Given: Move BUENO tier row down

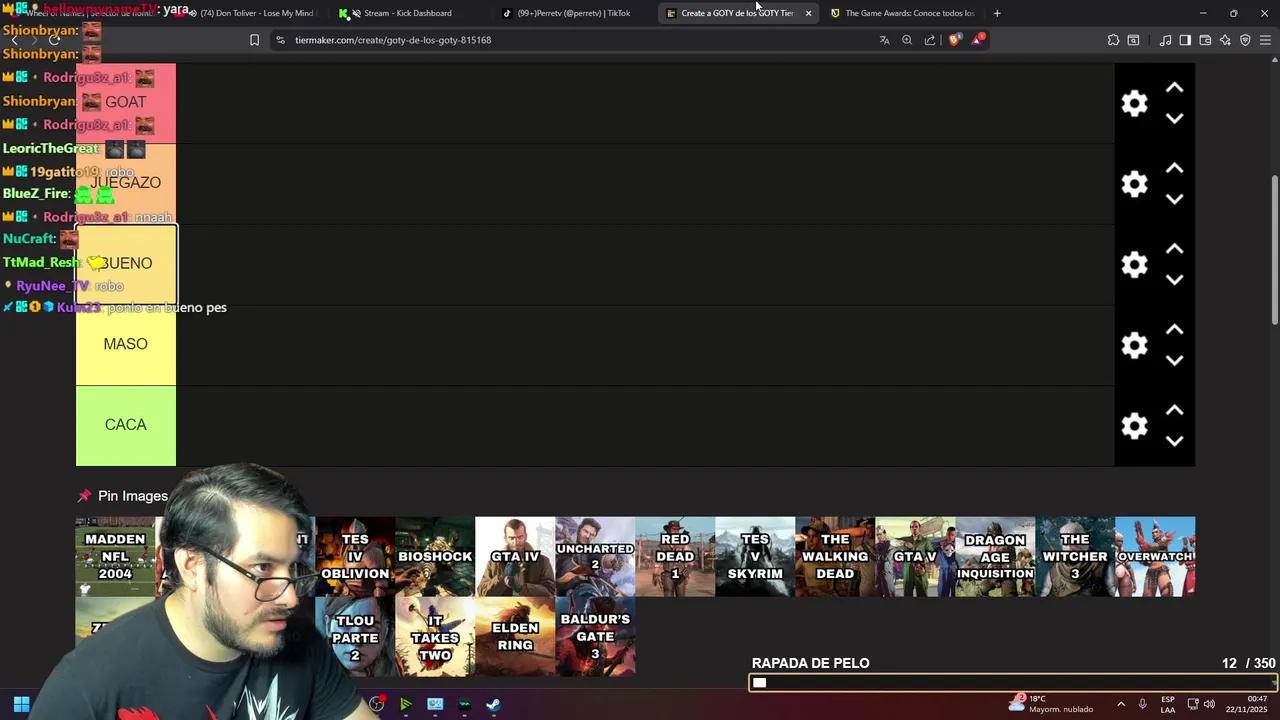Looking at the screenshot, I should [x=1174, y=280].
